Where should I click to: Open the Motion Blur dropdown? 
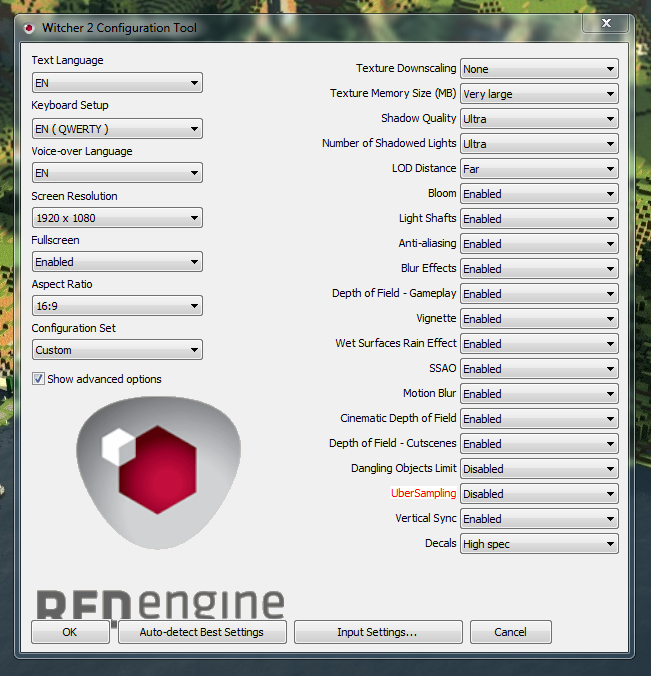(539, 394)
